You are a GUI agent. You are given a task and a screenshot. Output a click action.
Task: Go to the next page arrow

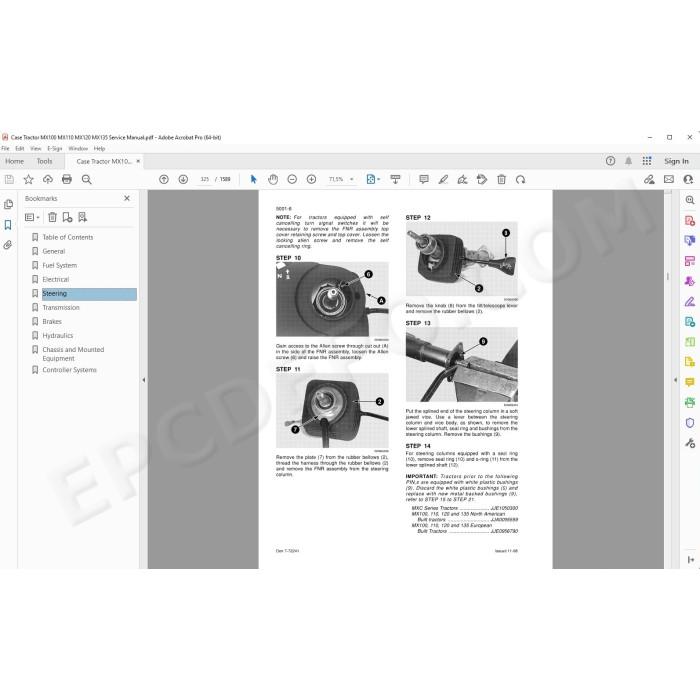tap(183, 179)
